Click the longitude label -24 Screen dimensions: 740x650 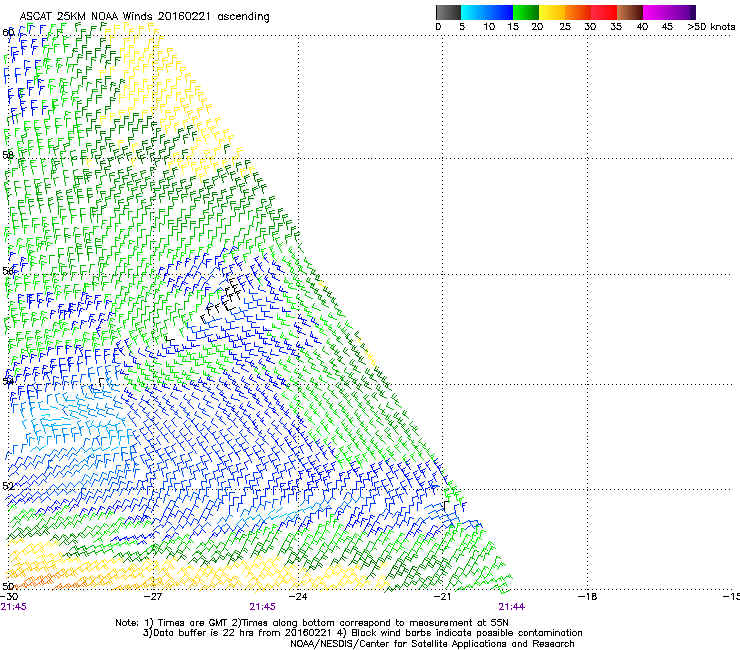(x=297, y=596)
